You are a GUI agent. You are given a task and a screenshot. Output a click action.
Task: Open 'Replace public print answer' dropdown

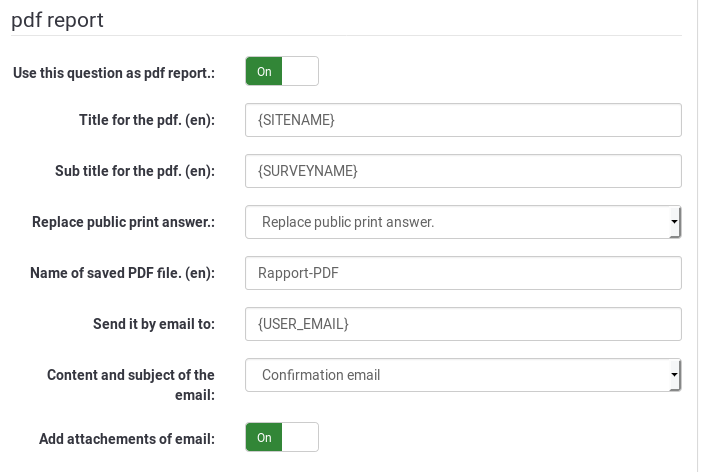click(455, 222)
